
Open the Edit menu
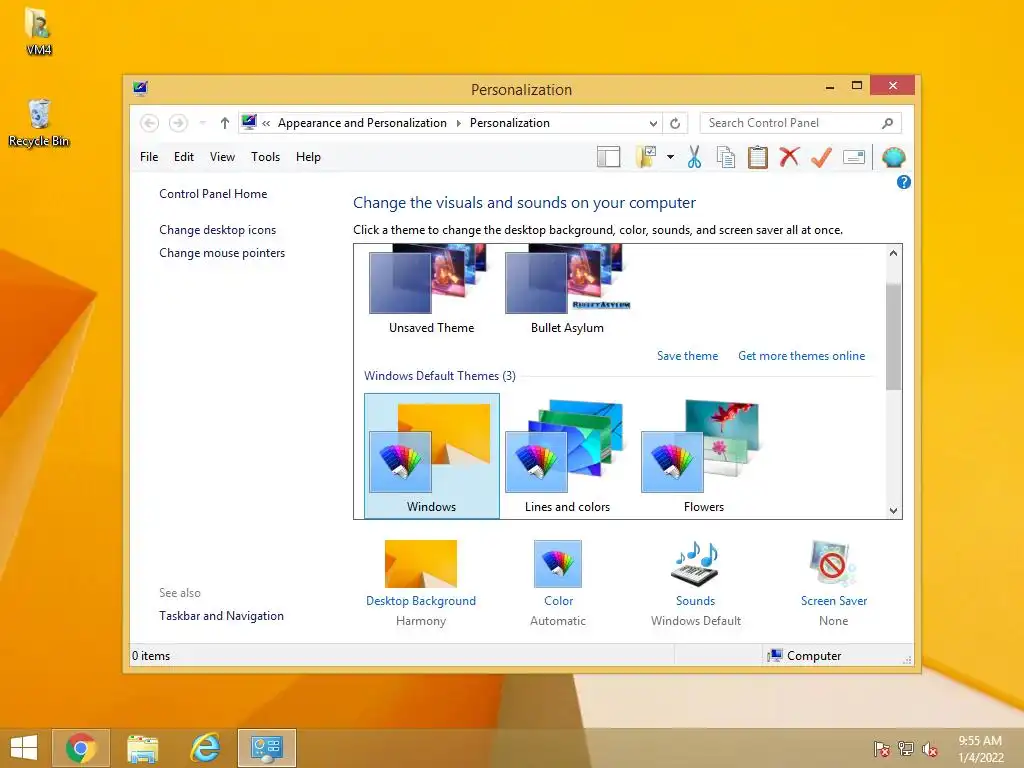[184, 157]
